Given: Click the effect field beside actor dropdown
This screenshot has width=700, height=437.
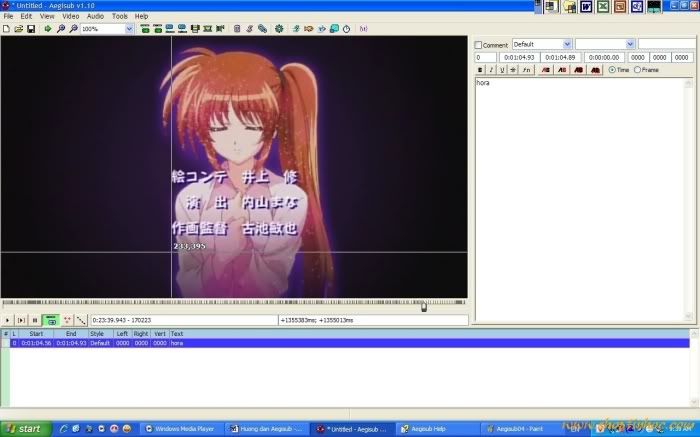Looking at the screenshot, I should pos(667,44).
